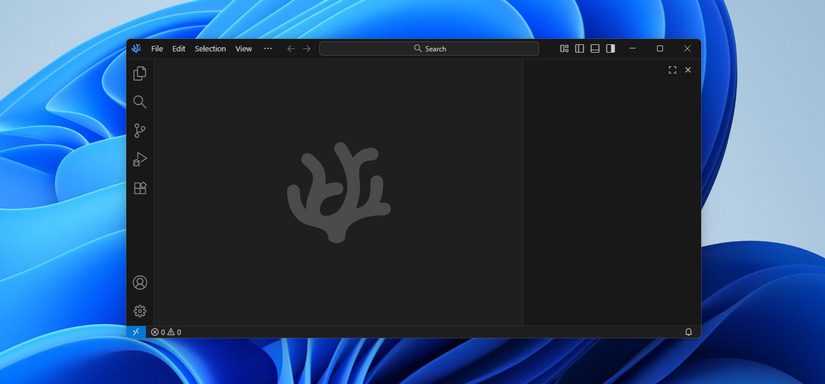Screen dimensions: 825x384
Task: Open notifications bell in status bar
Action: pos(688,332)
